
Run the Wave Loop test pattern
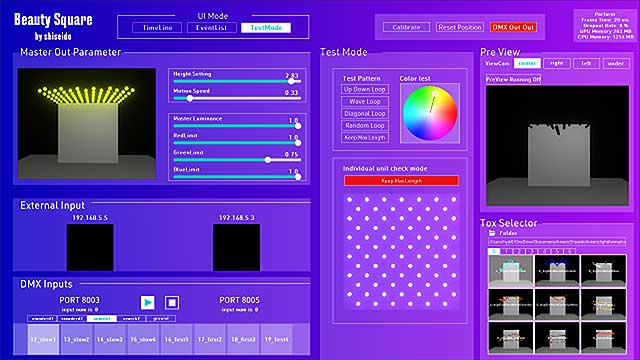coord(364,101)
